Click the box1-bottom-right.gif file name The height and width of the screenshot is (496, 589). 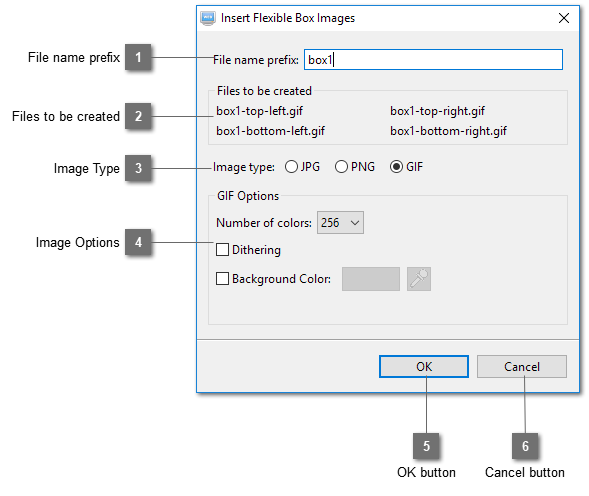point(449,131)
